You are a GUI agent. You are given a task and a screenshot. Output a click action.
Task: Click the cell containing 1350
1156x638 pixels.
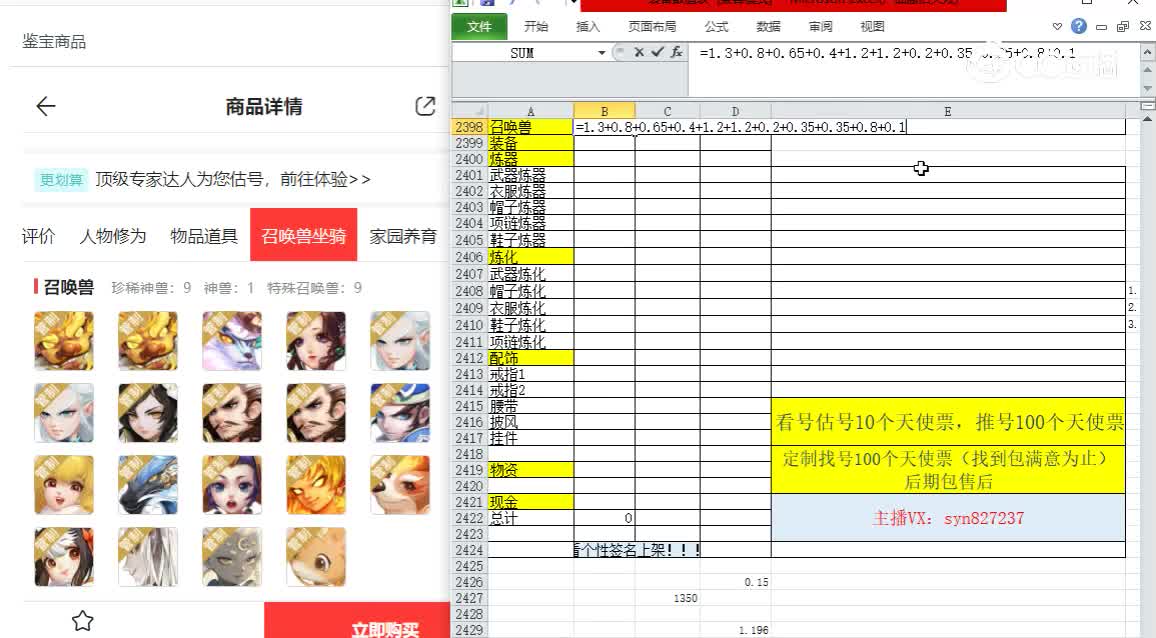(x=667, y=598)
